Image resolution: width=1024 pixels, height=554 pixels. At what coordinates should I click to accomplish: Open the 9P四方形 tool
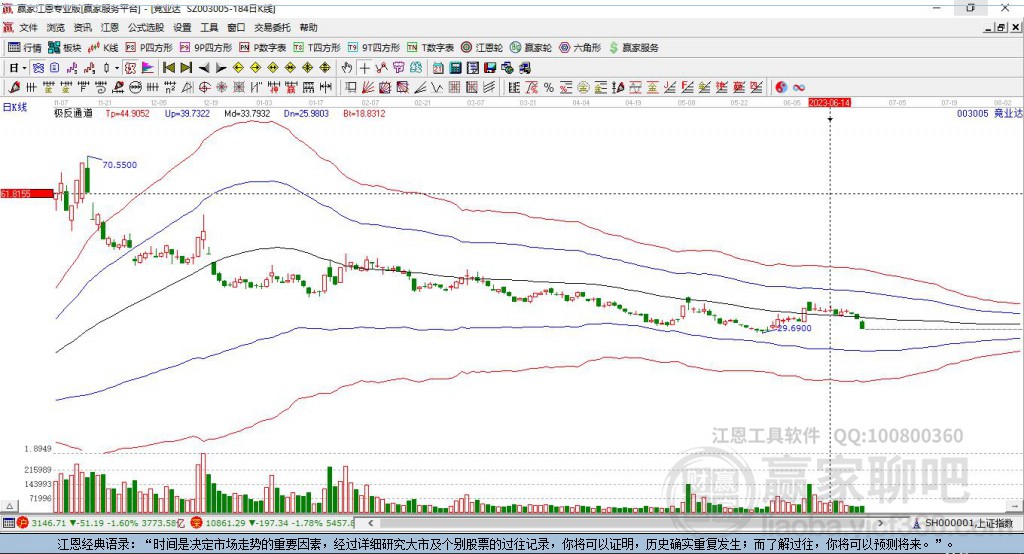point(206,48)
